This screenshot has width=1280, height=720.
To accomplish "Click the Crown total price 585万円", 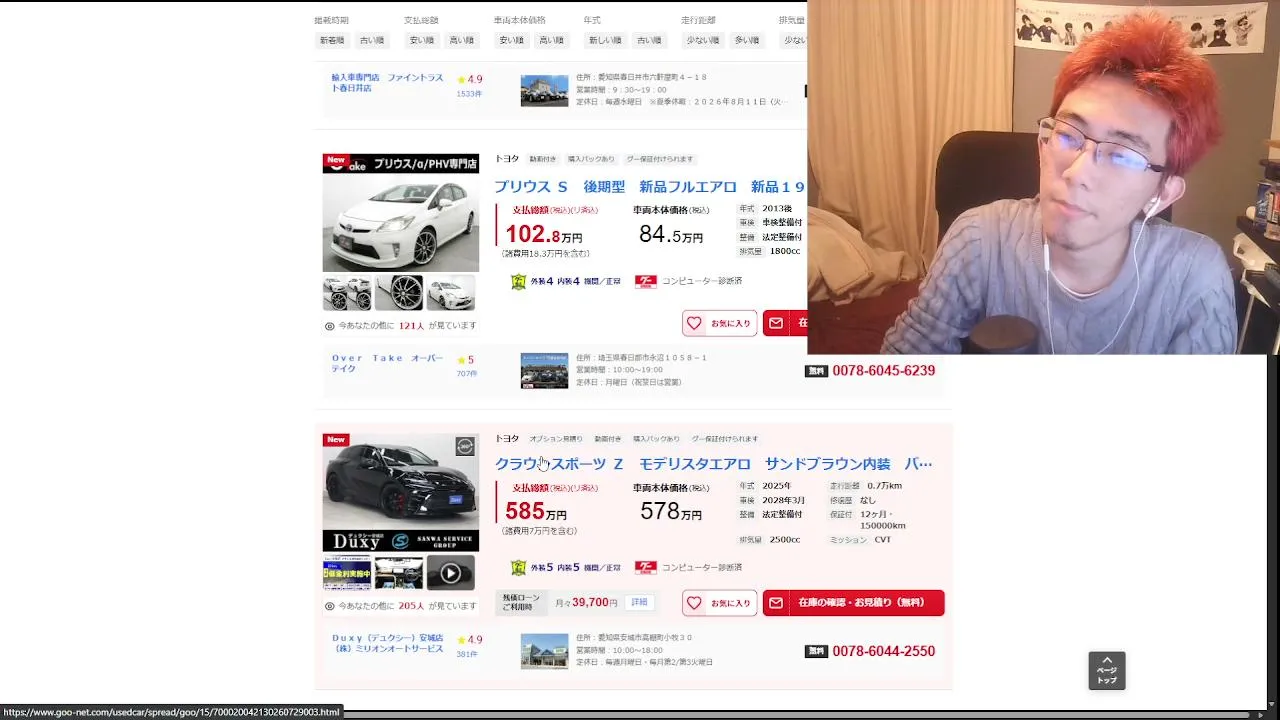I will pos(536,513).
